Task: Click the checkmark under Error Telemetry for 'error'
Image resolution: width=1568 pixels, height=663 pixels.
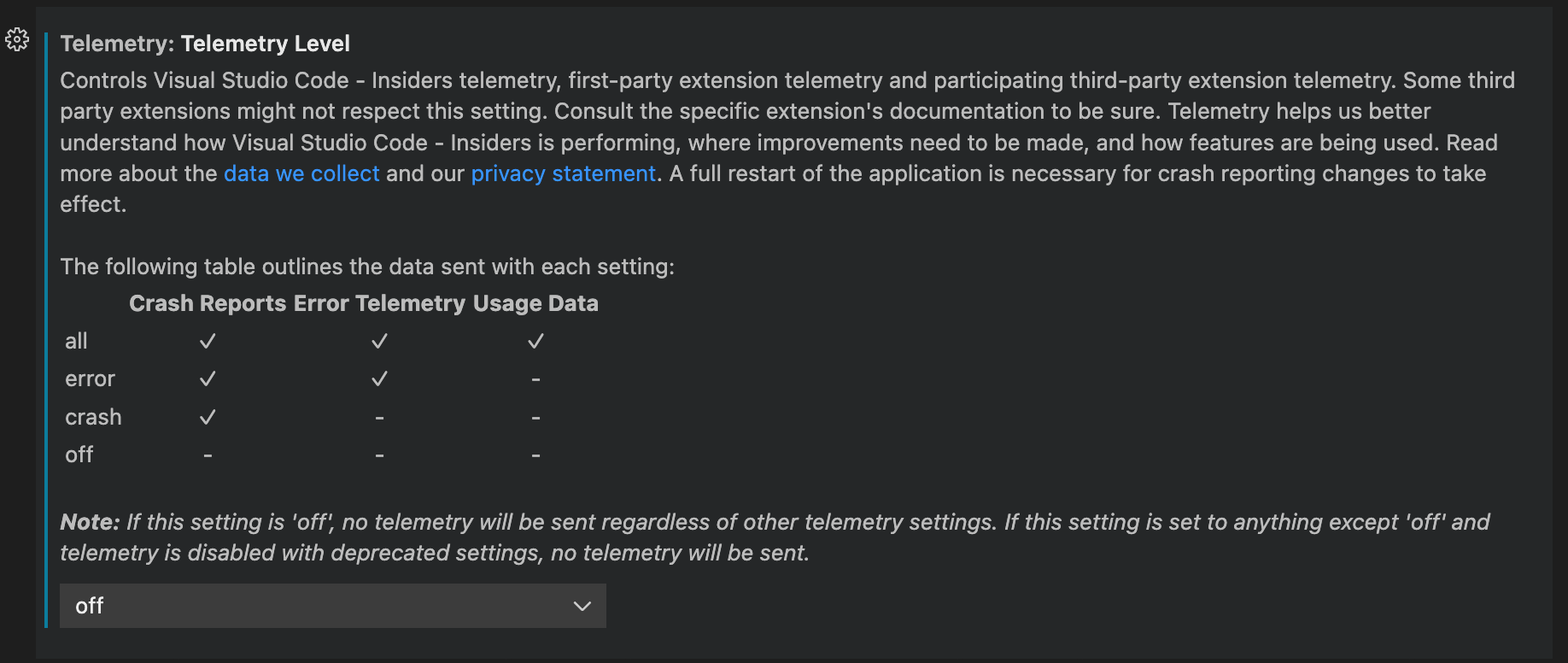Action: pos(379,378)
